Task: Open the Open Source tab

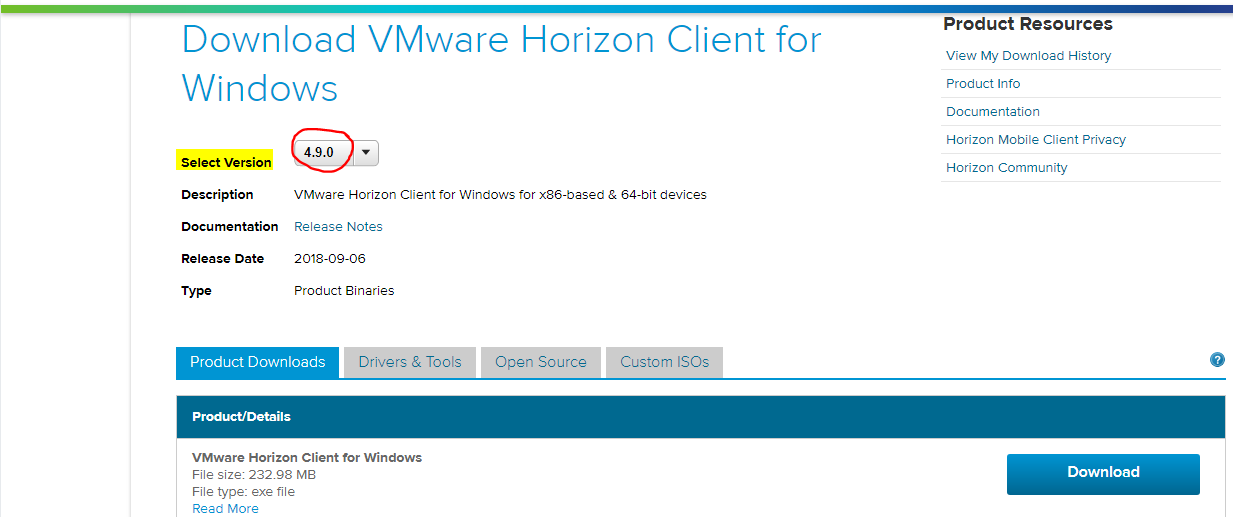Action: pos(541,362)
